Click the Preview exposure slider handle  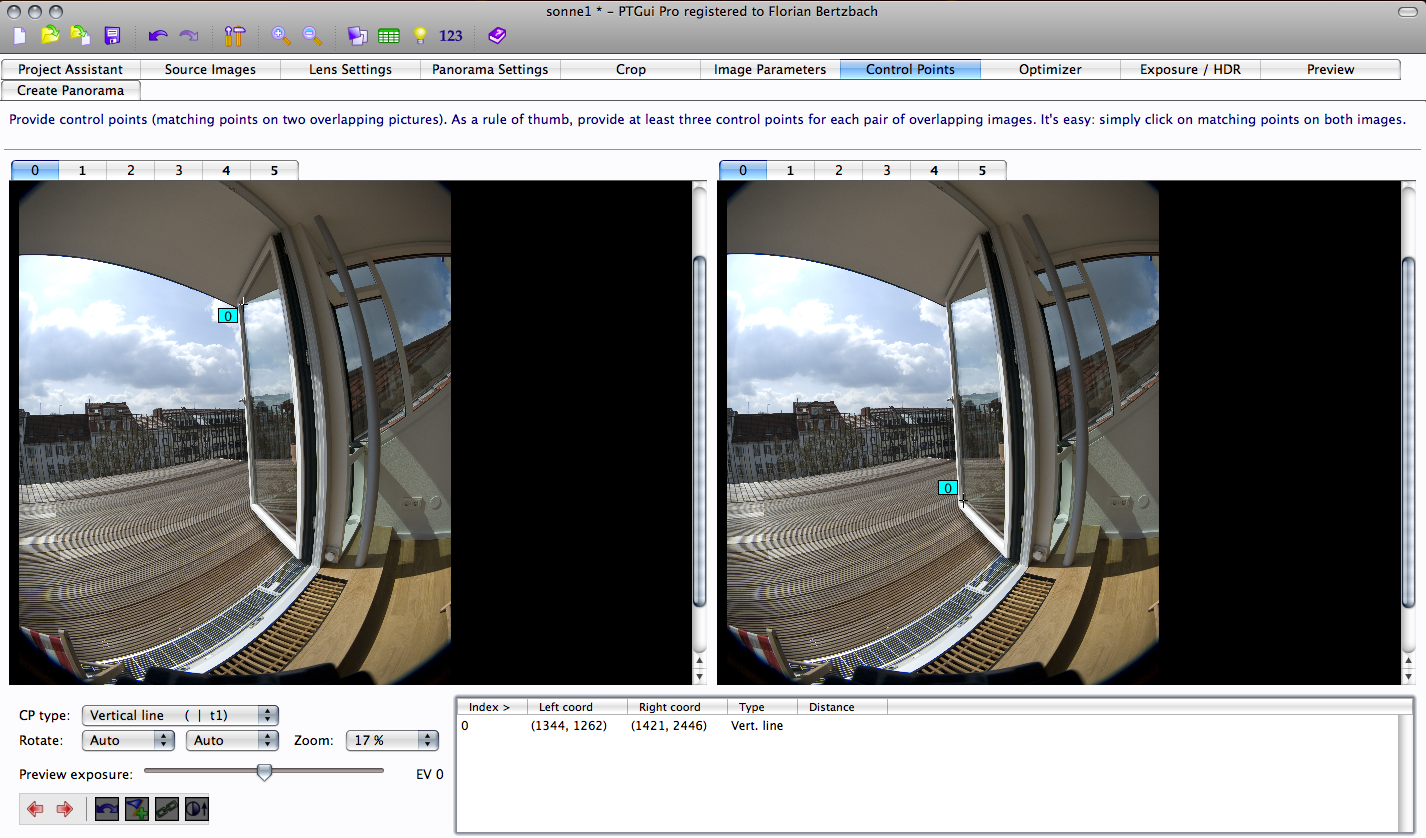coord(264,772)
